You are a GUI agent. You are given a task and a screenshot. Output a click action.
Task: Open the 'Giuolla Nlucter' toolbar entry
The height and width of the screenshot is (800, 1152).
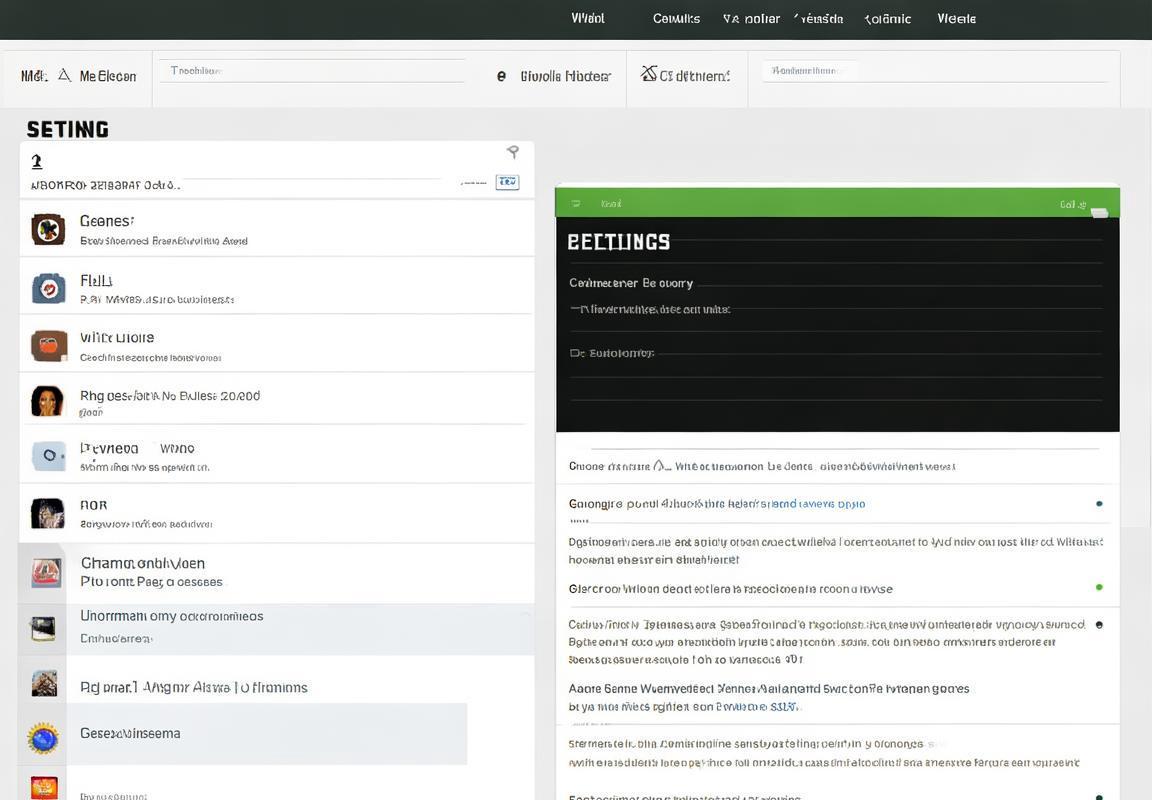(566, 76)
